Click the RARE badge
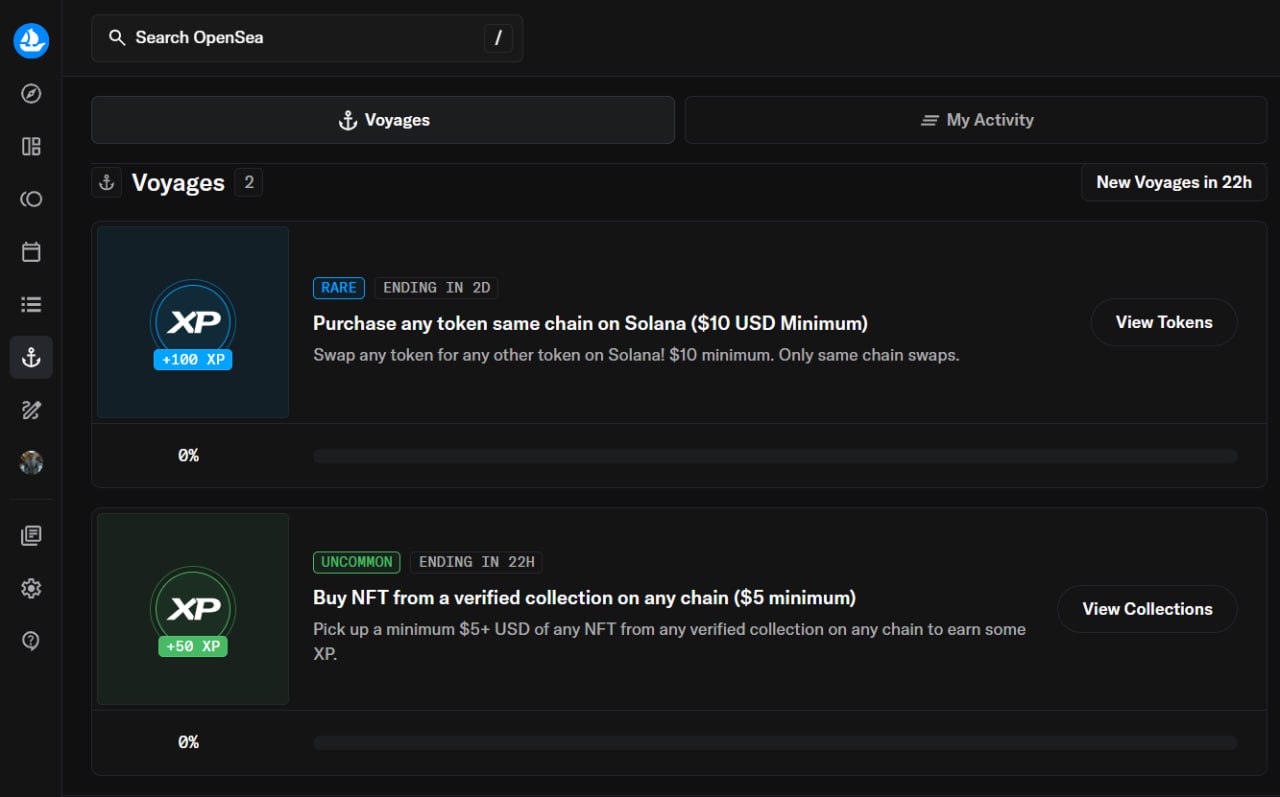Screen dimensions: 1280x797 [339, 288]
